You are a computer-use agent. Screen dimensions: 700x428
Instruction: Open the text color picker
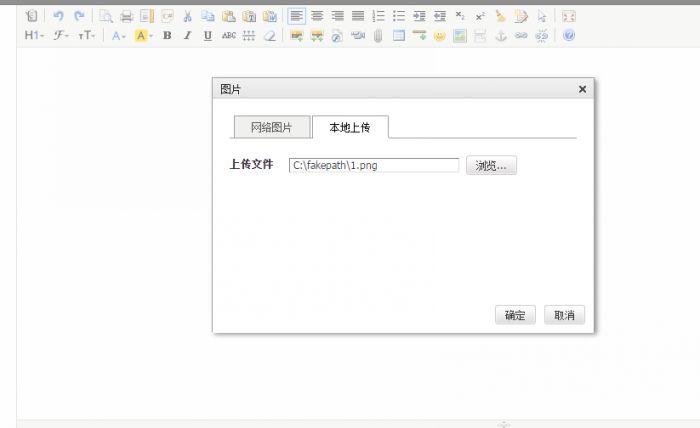click(118, 35)
